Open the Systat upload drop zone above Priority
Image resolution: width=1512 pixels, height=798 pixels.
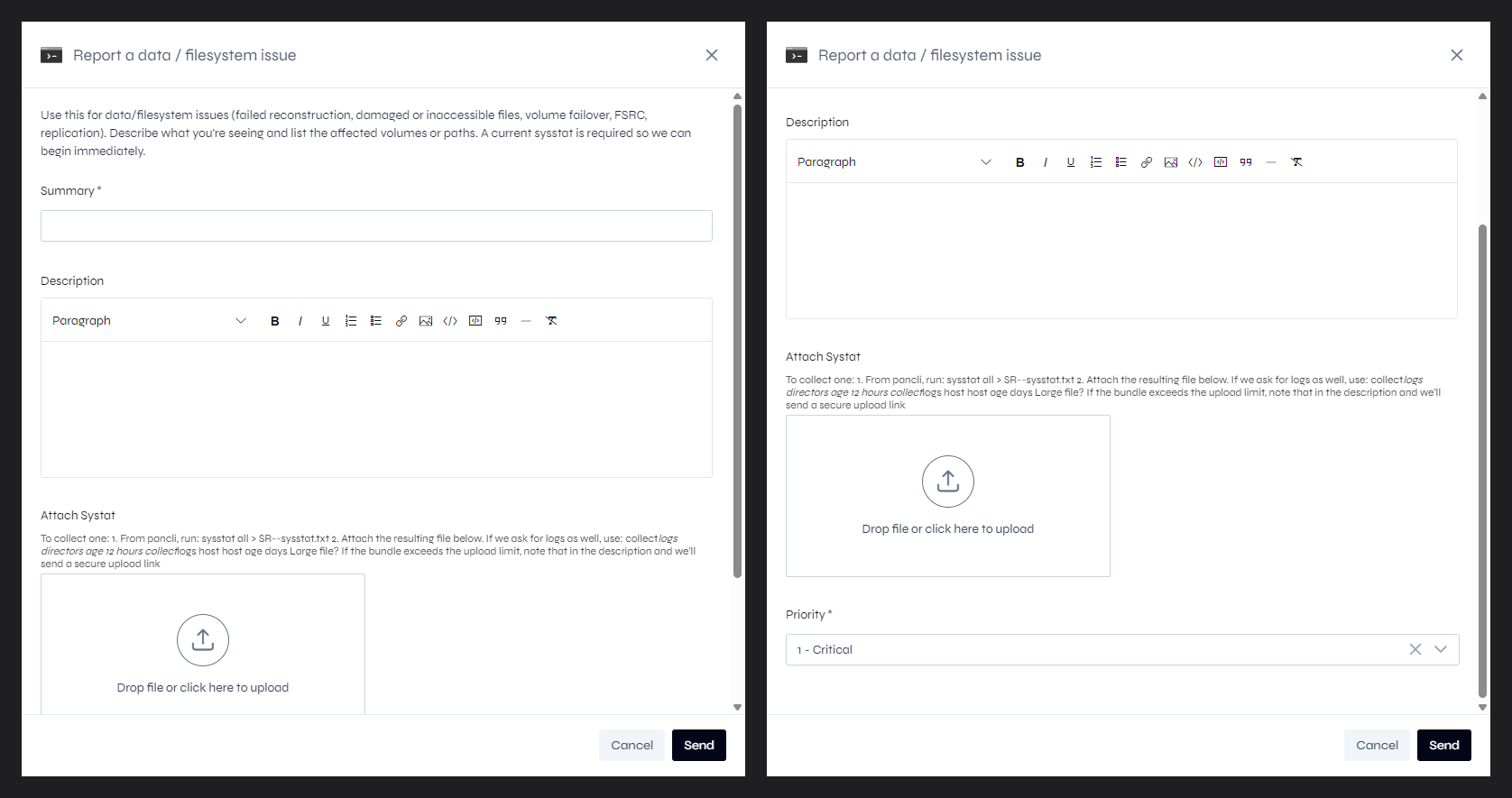pyautogui.click(x=948, y=496)
